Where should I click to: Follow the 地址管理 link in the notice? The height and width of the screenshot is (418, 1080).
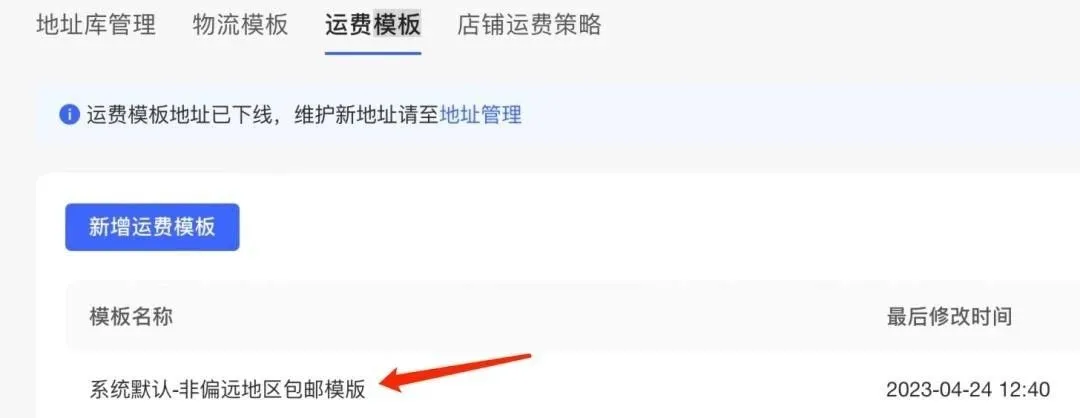coord(480,114)
